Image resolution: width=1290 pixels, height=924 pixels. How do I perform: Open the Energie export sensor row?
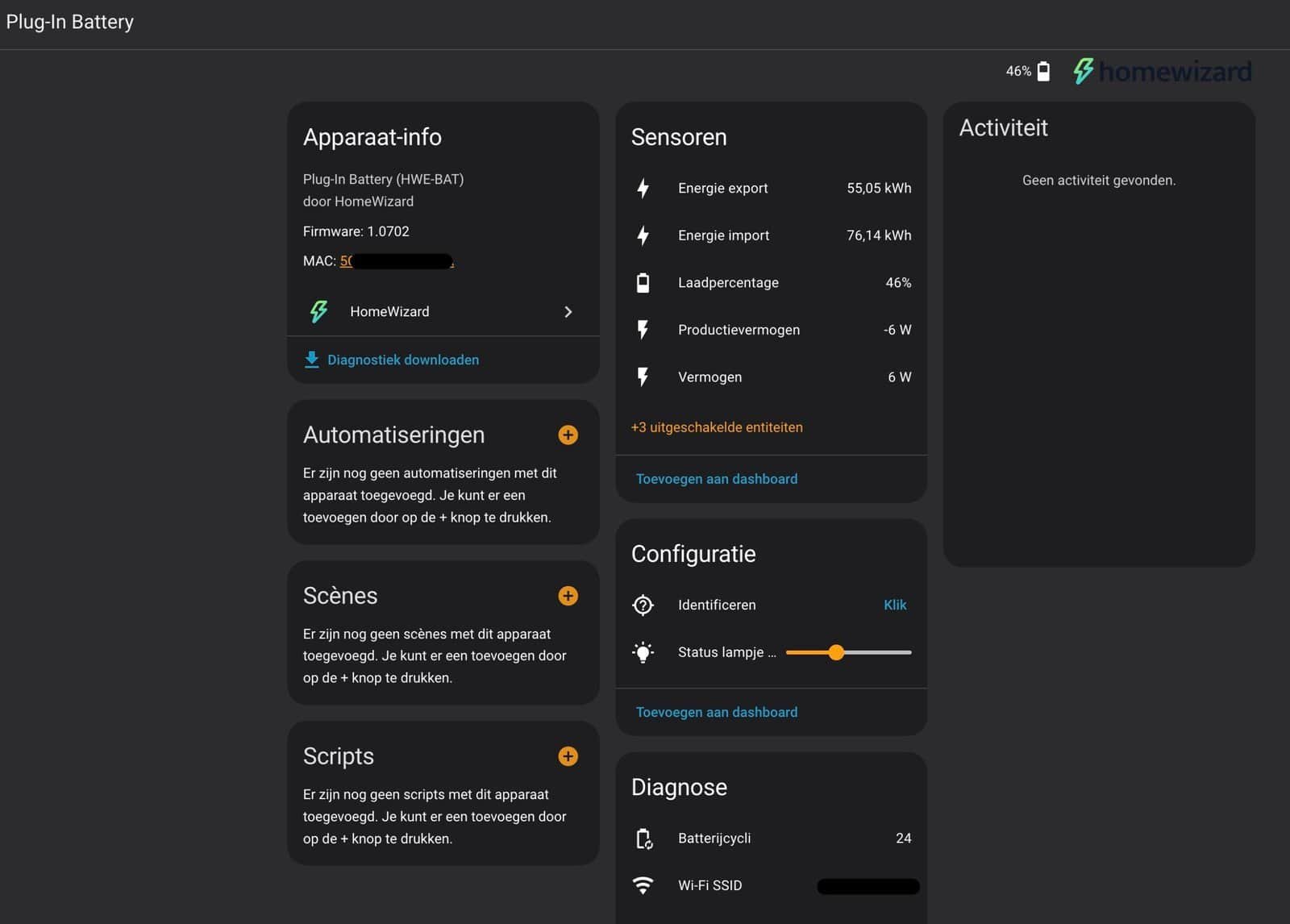coord(771,188)
